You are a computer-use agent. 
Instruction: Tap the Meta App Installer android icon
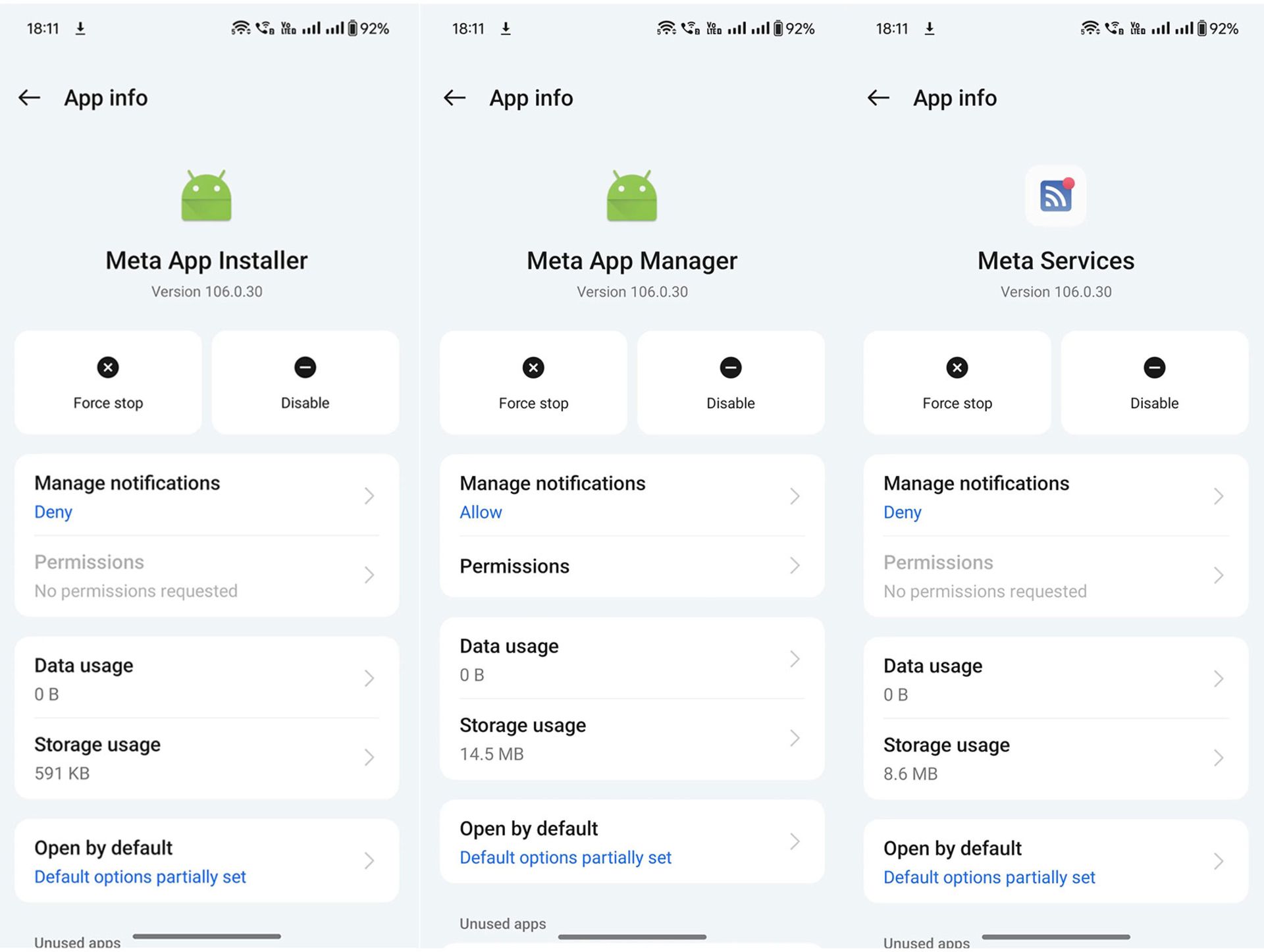(207, 196)
